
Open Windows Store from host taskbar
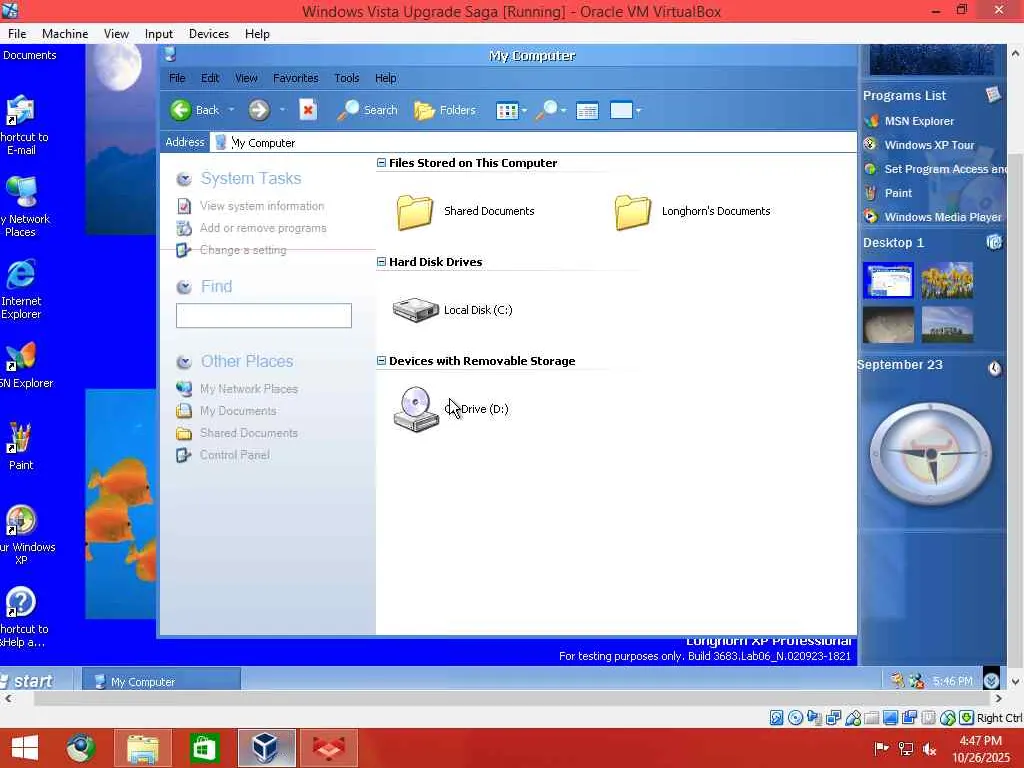pyautogui.click(x=204, y=748)
